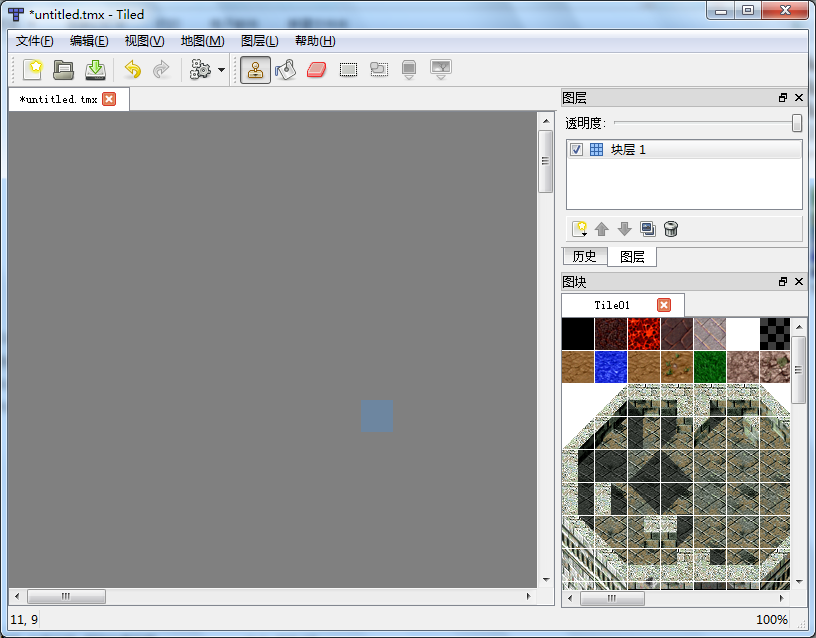Open the 图层(L) menu
The height and width of the screenshot is (638, 816).
click(x=260, y=41)
